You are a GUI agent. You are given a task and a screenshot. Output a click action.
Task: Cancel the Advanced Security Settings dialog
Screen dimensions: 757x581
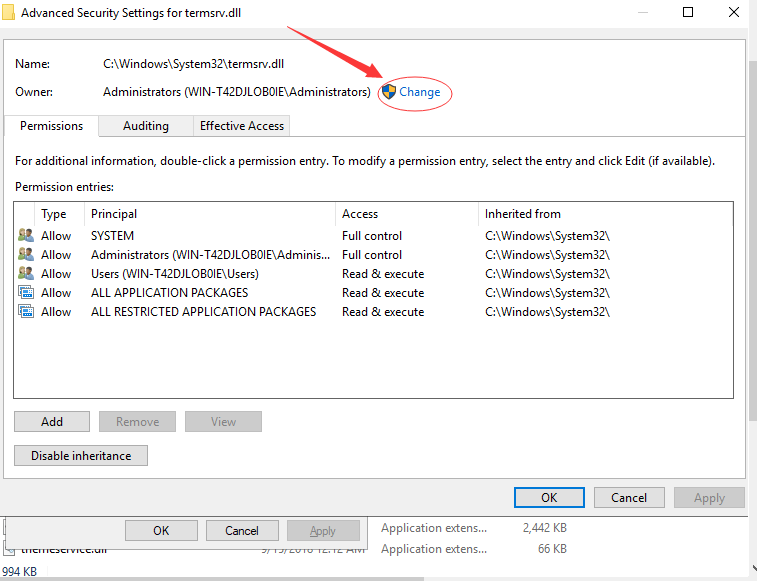coord(628,497)
